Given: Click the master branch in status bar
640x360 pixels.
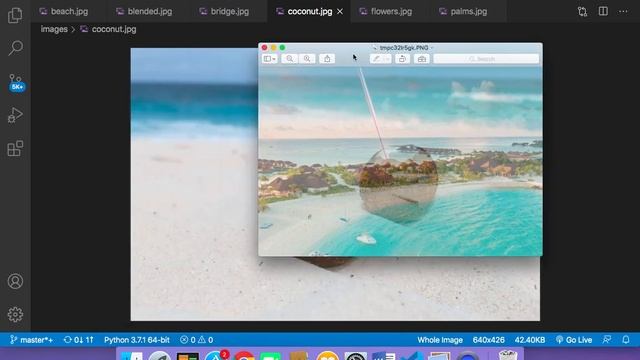Looking at the screenshot, I should [x=32, y=340].
